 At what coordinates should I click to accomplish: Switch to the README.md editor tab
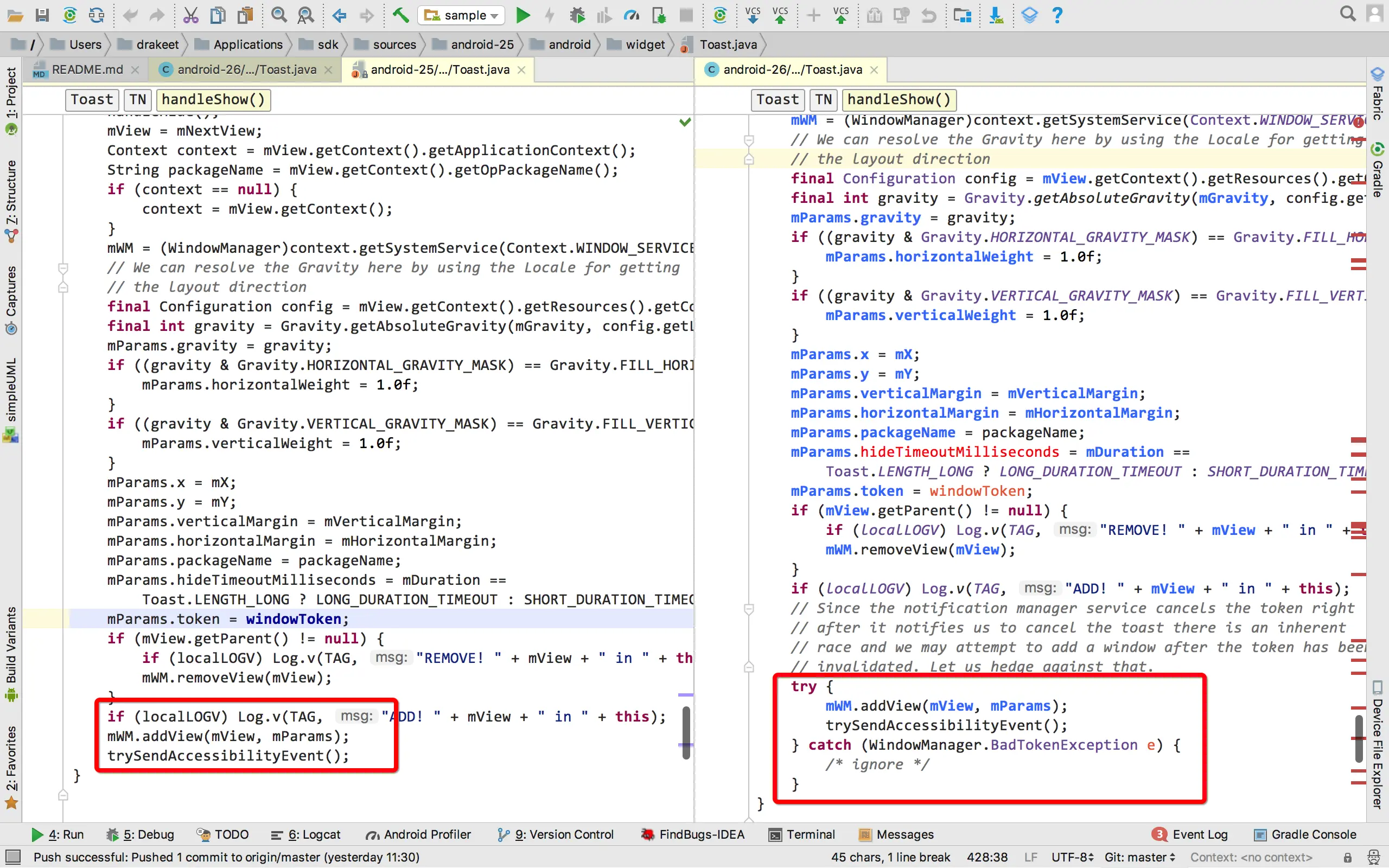pos(87,69)
